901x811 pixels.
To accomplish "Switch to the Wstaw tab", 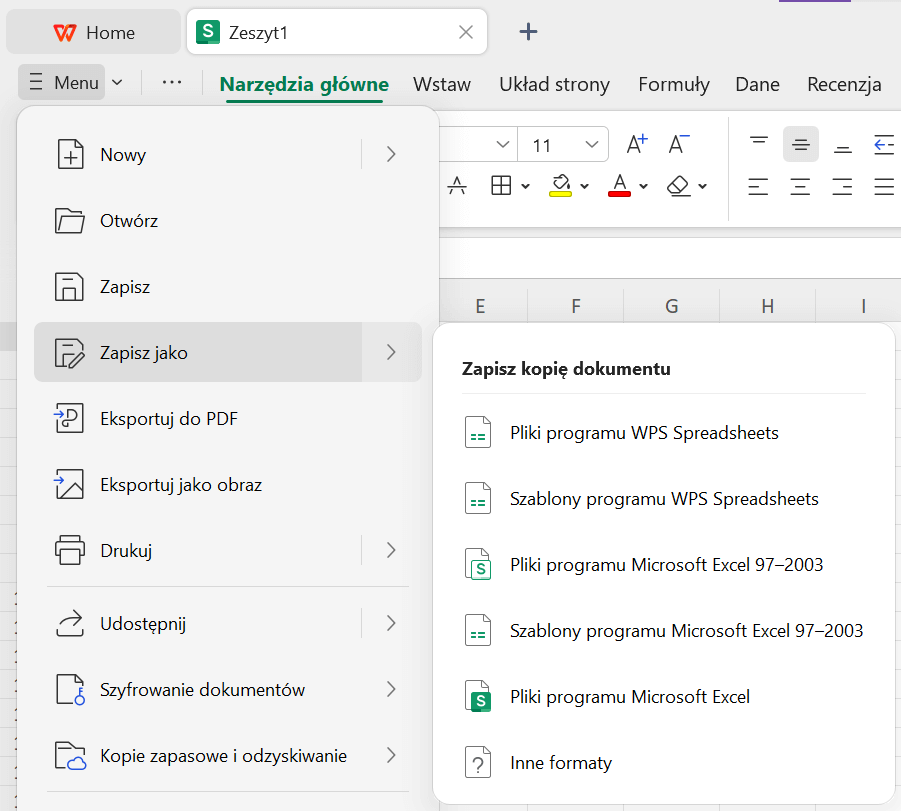I will click(x=442, y=84).
